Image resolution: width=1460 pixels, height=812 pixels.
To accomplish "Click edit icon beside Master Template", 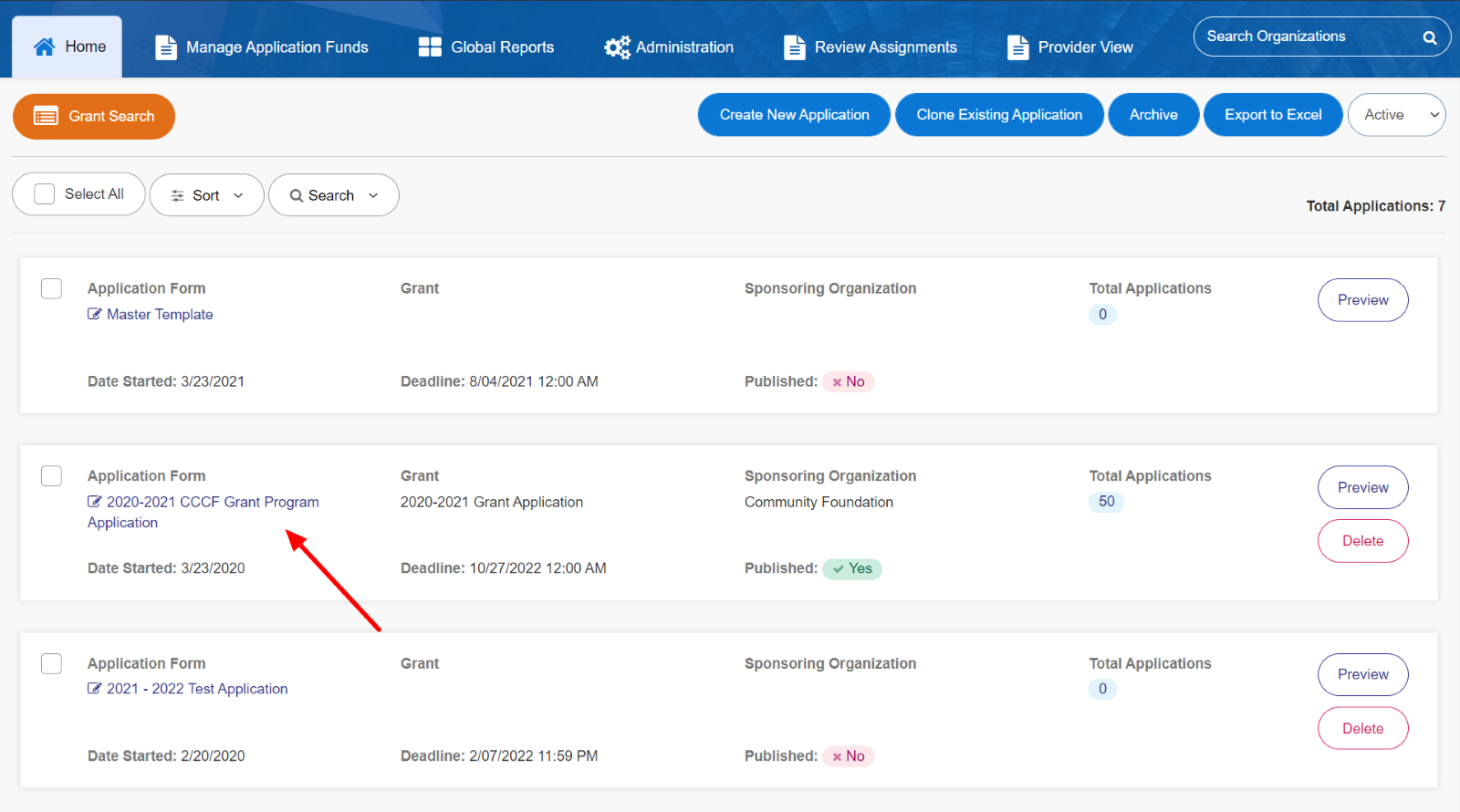I will click(x=95, y=314).
